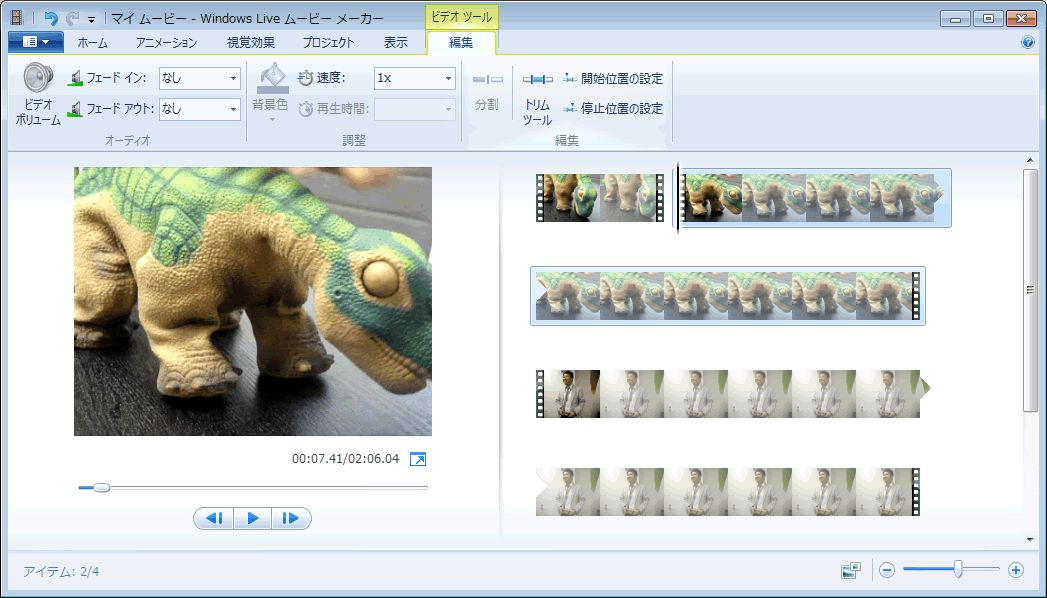Click the fullscreen preview icon

point(419,459)
